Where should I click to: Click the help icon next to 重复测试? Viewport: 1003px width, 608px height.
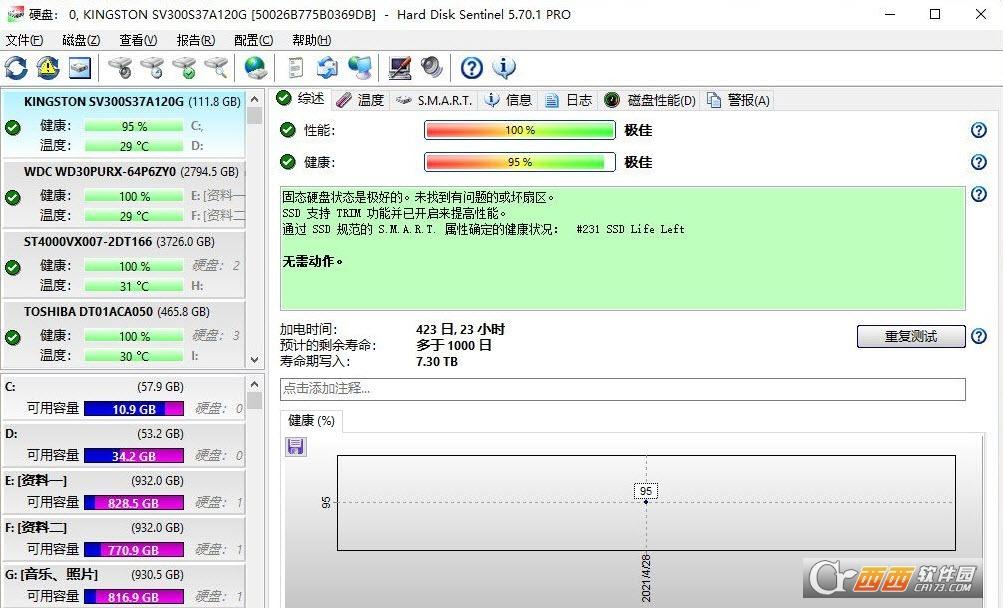click(979, 336)
